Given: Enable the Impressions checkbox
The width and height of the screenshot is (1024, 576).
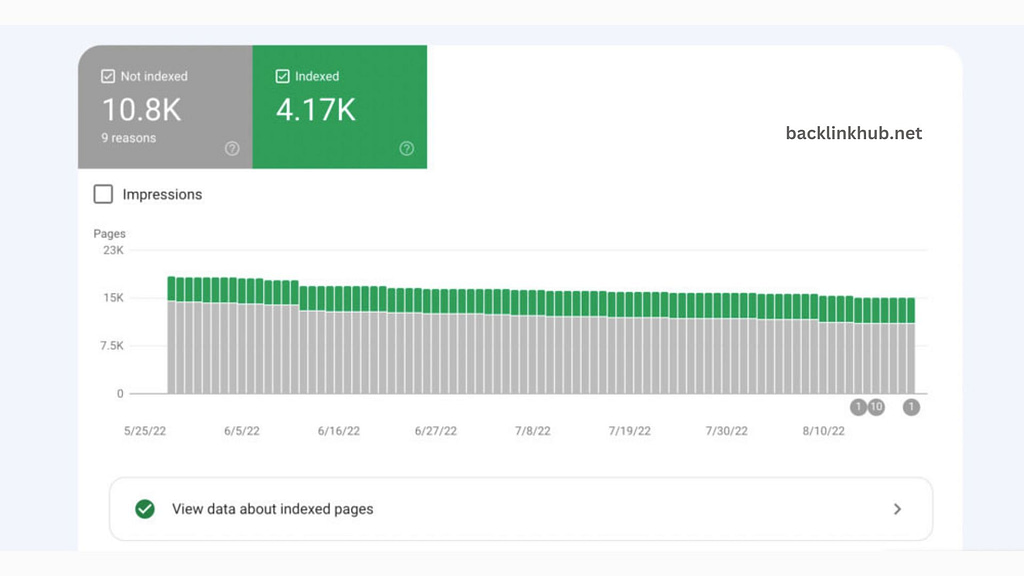Looking at the screenshot, I should point(103,194).
